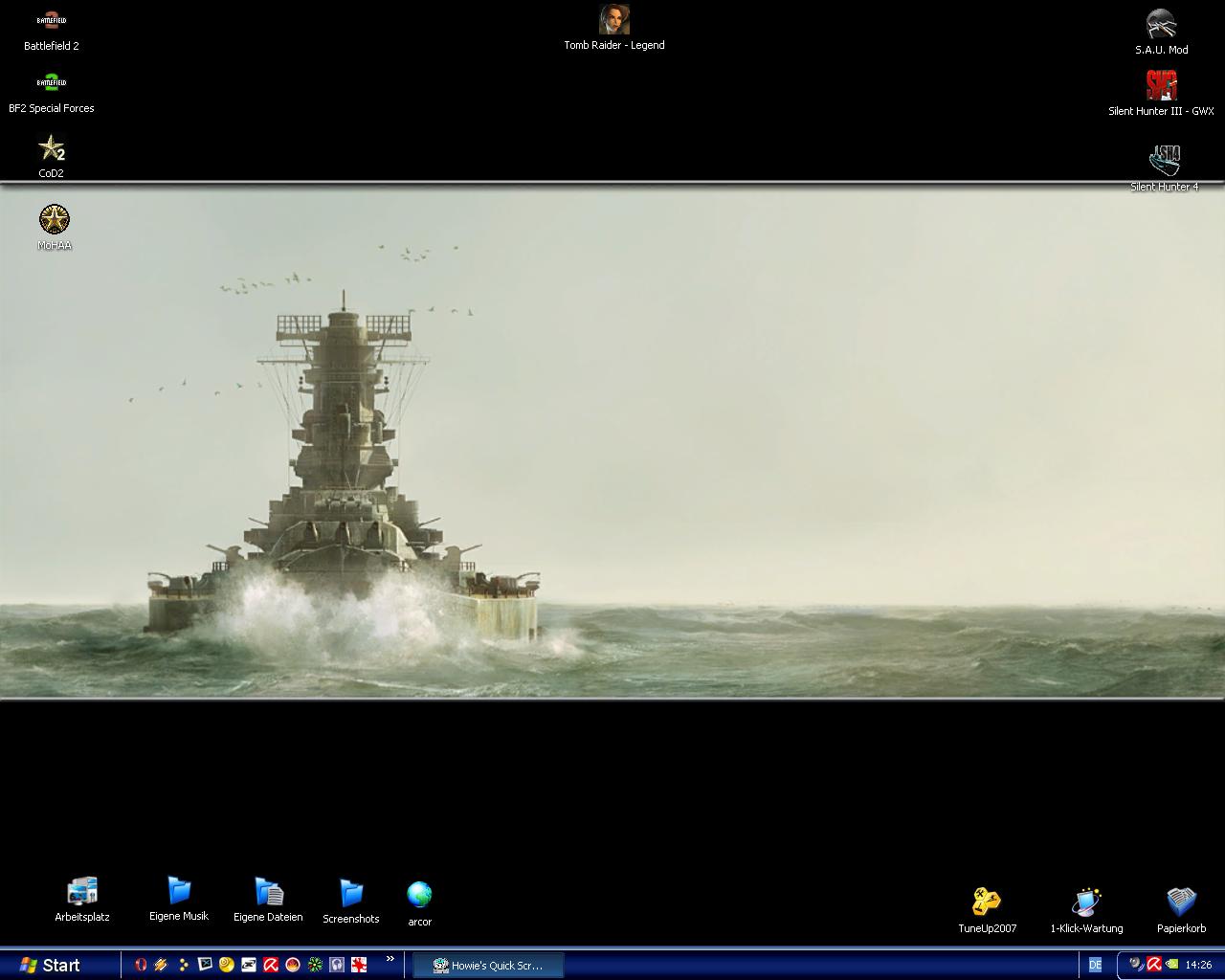The width and height of the screenshot is (1225, 980).
Task: Click the red splatter quick launch icon
Action: click(x=359, y=965)
